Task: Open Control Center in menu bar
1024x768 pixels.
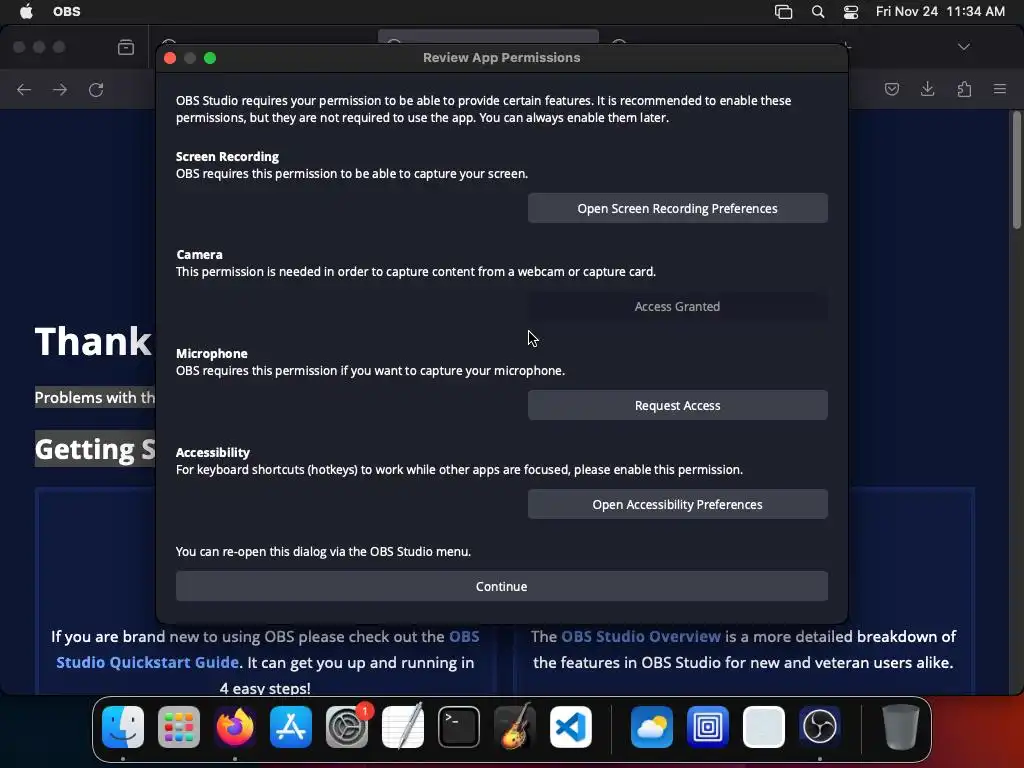Action: coord(851,12)
